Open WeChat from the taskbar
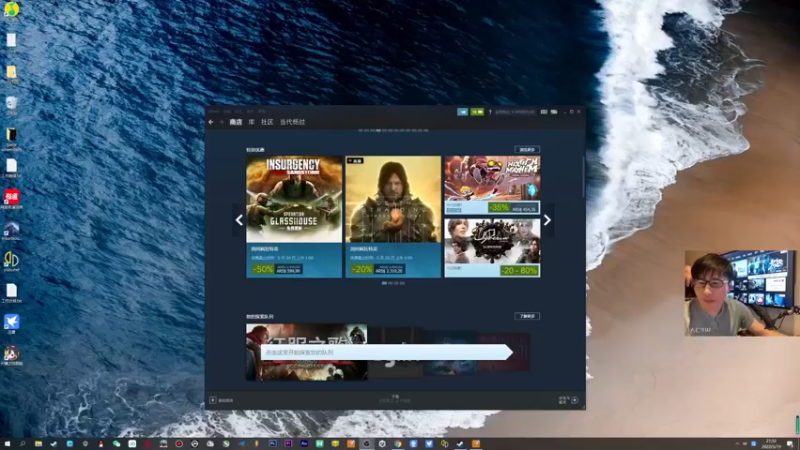The width and height of the screenshot is (800, 450). coord(116,444)
